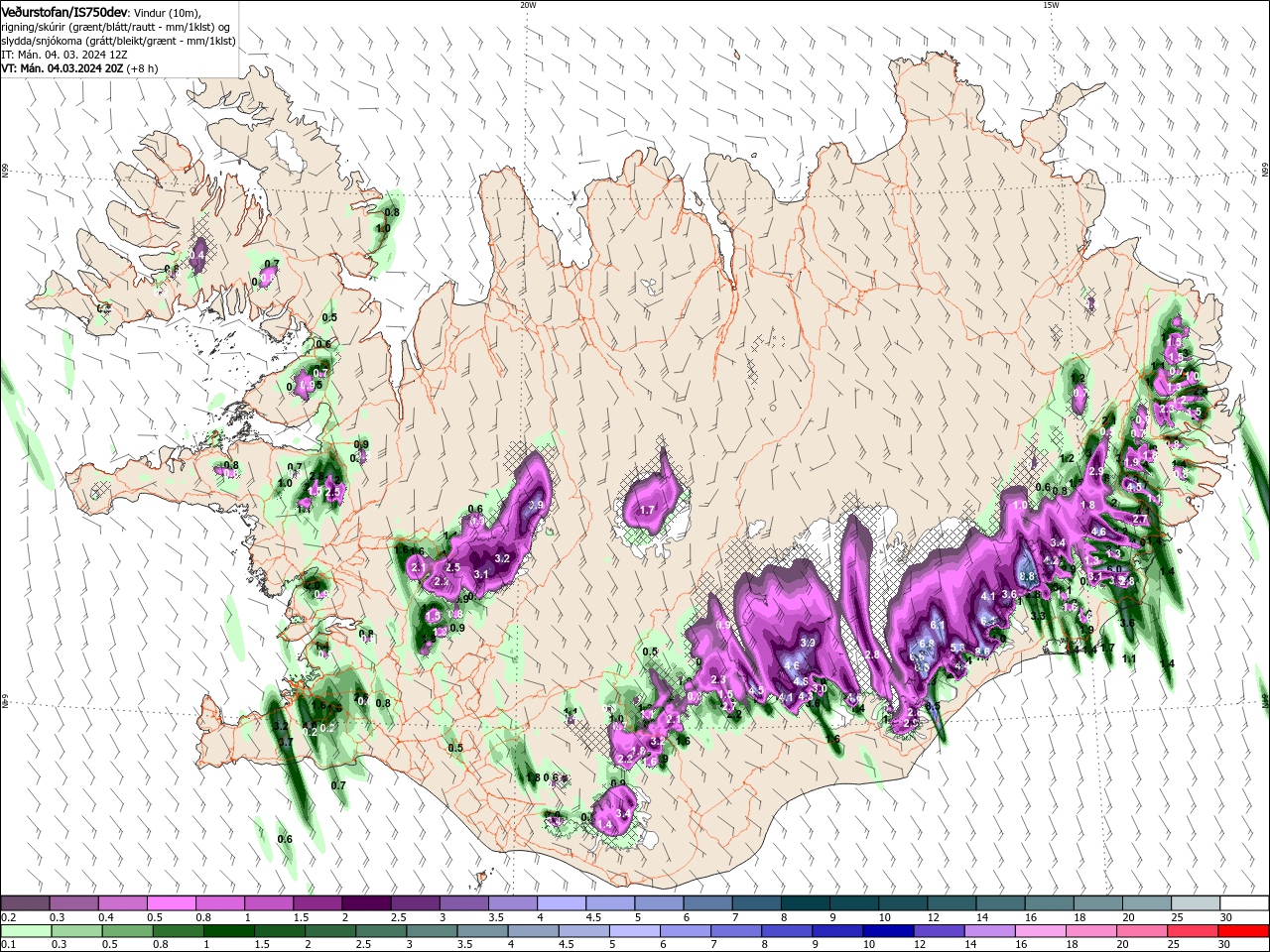Pick the white swatch after 30 in the upper legend row
Screen dimensions: 1270x952
(x=1244, y=903)
